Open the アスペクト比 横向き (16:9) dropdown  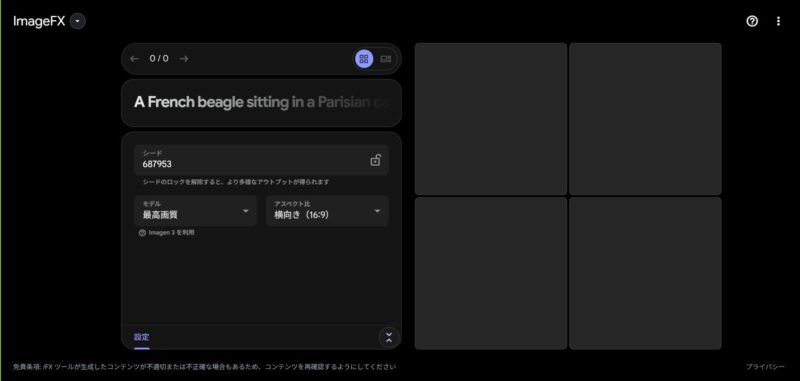(327, 211)
